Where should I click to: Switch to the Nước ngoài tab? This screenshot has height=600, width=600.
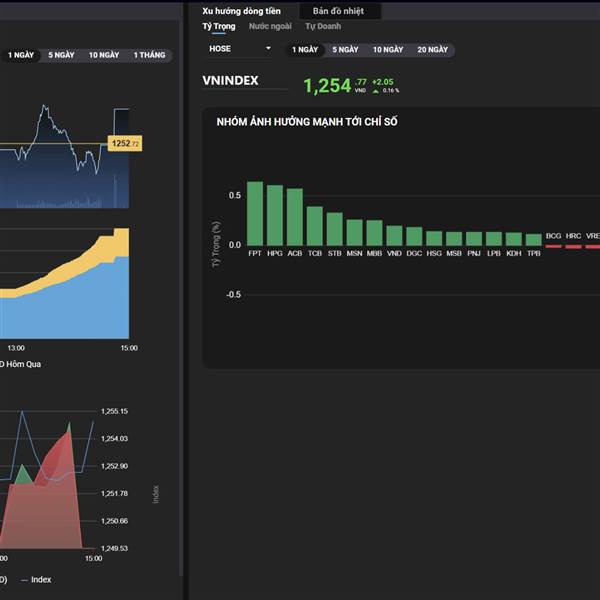click(x=270, y=26)
